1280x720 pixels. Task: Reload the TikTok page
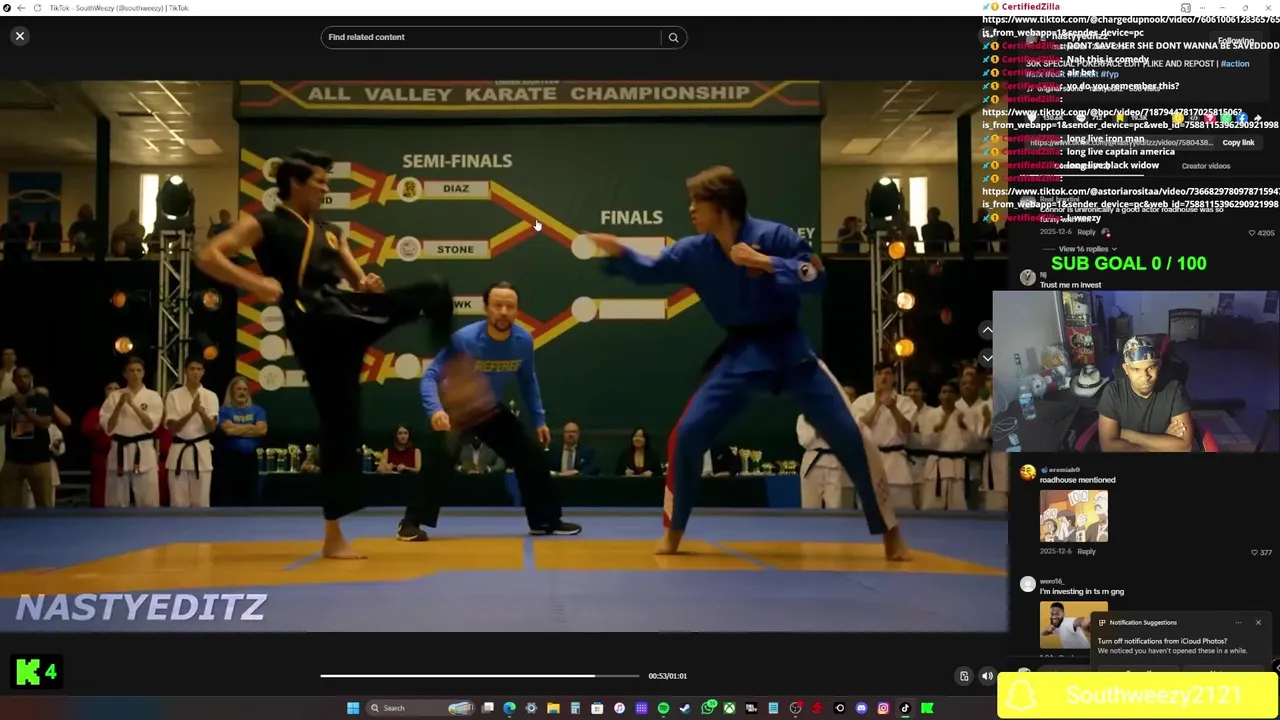pos(38,8)
